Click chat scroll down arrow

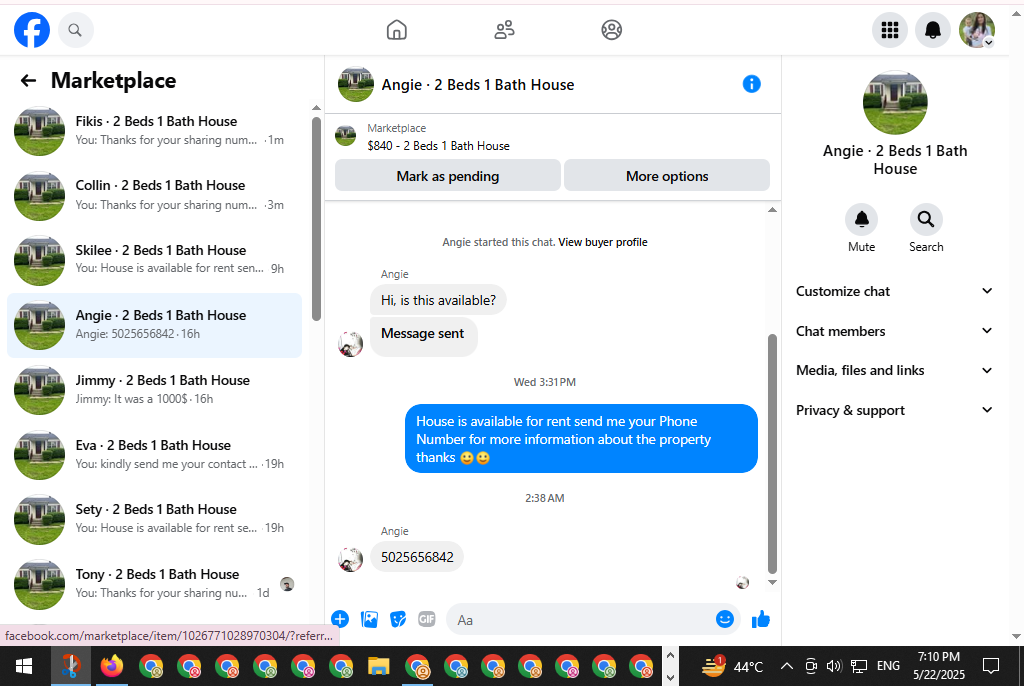click(x=772, y=582)
